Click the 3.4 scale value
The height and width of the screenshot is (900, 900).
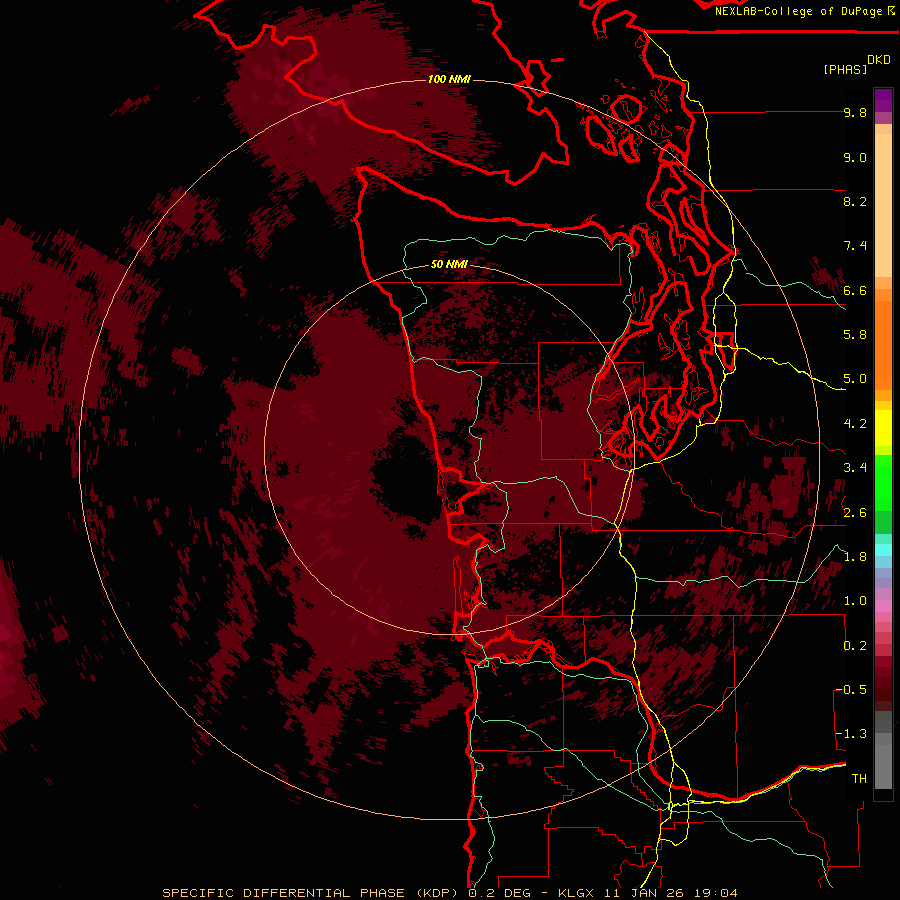(855, 468)
